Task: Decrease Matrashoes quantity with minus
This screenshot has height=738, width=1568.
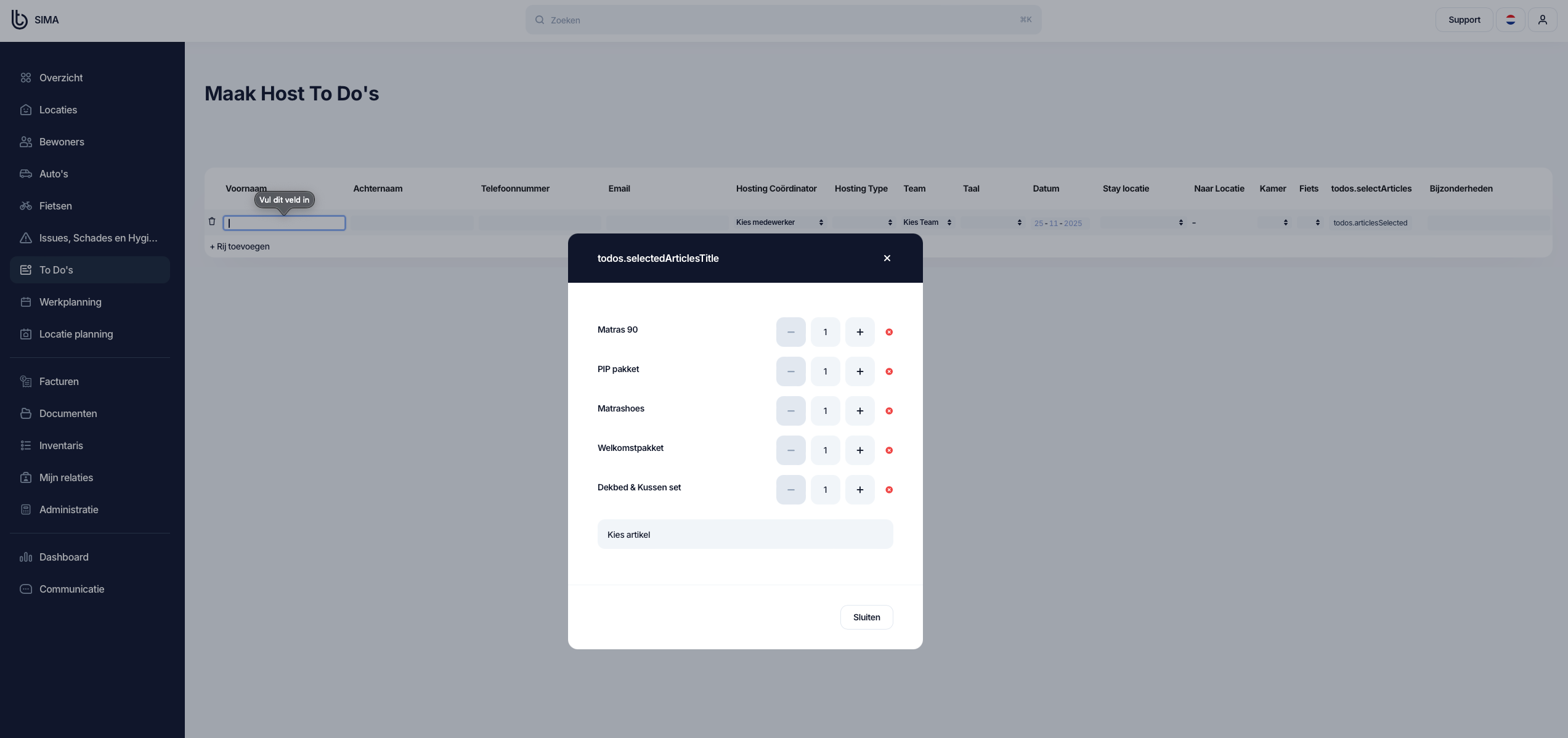Action: 790,411
